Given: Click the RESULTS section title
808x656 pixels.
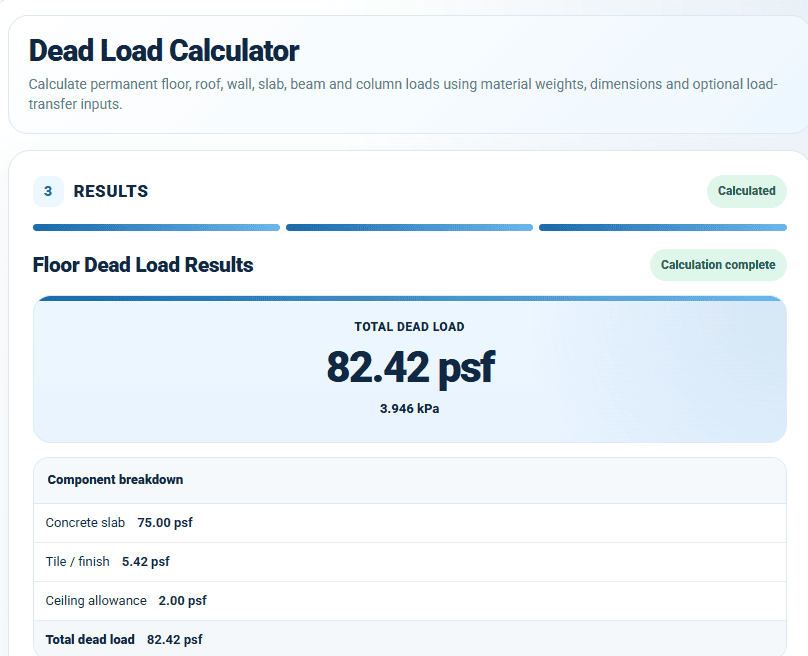Looking at the screenshot, I should pyautogui.click(x=111, y=191).
